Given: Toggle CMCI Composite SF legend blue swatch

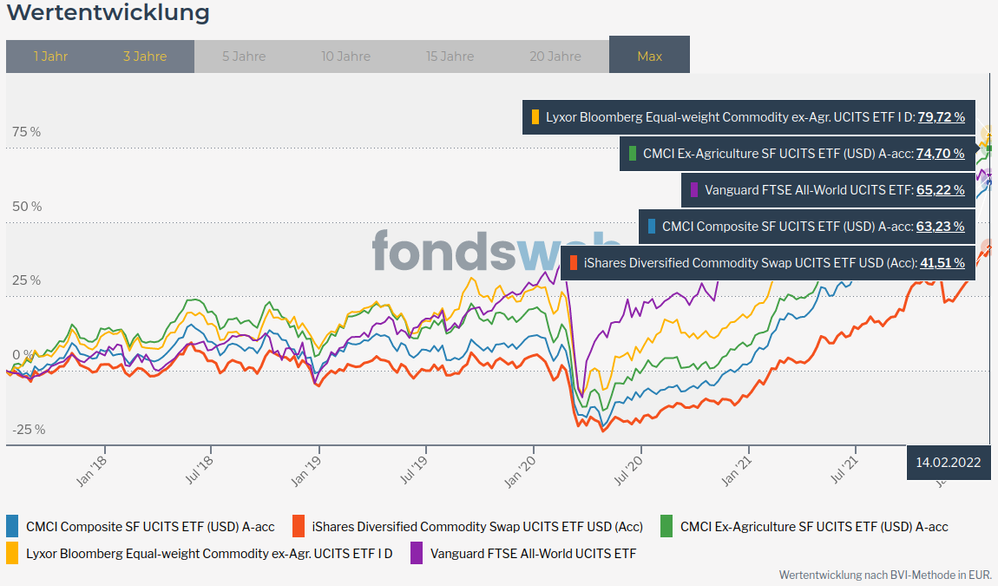Looking at the screenshot, I should click(13, 526).
